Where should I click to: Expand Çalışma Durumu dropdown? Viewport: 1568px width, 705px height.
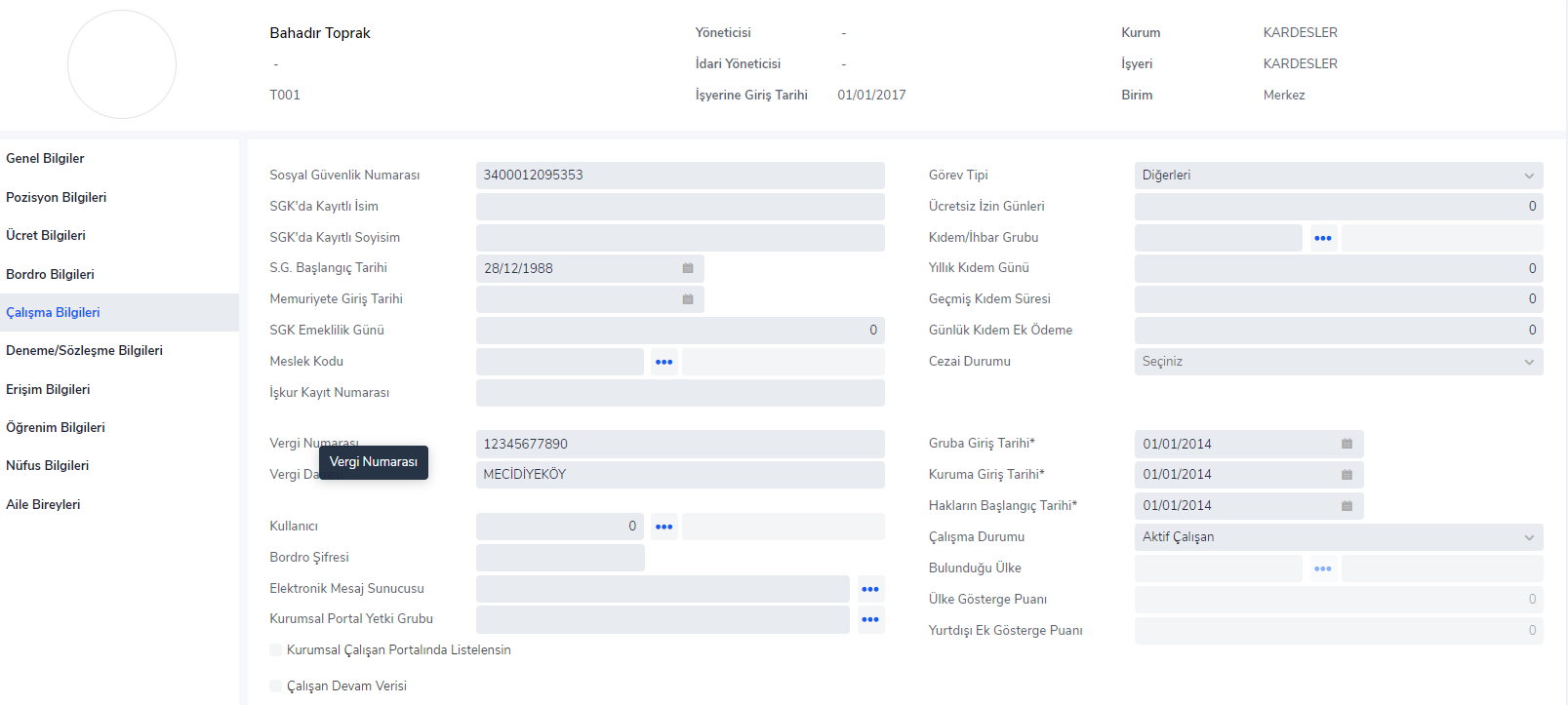(x=1338, y=537)
